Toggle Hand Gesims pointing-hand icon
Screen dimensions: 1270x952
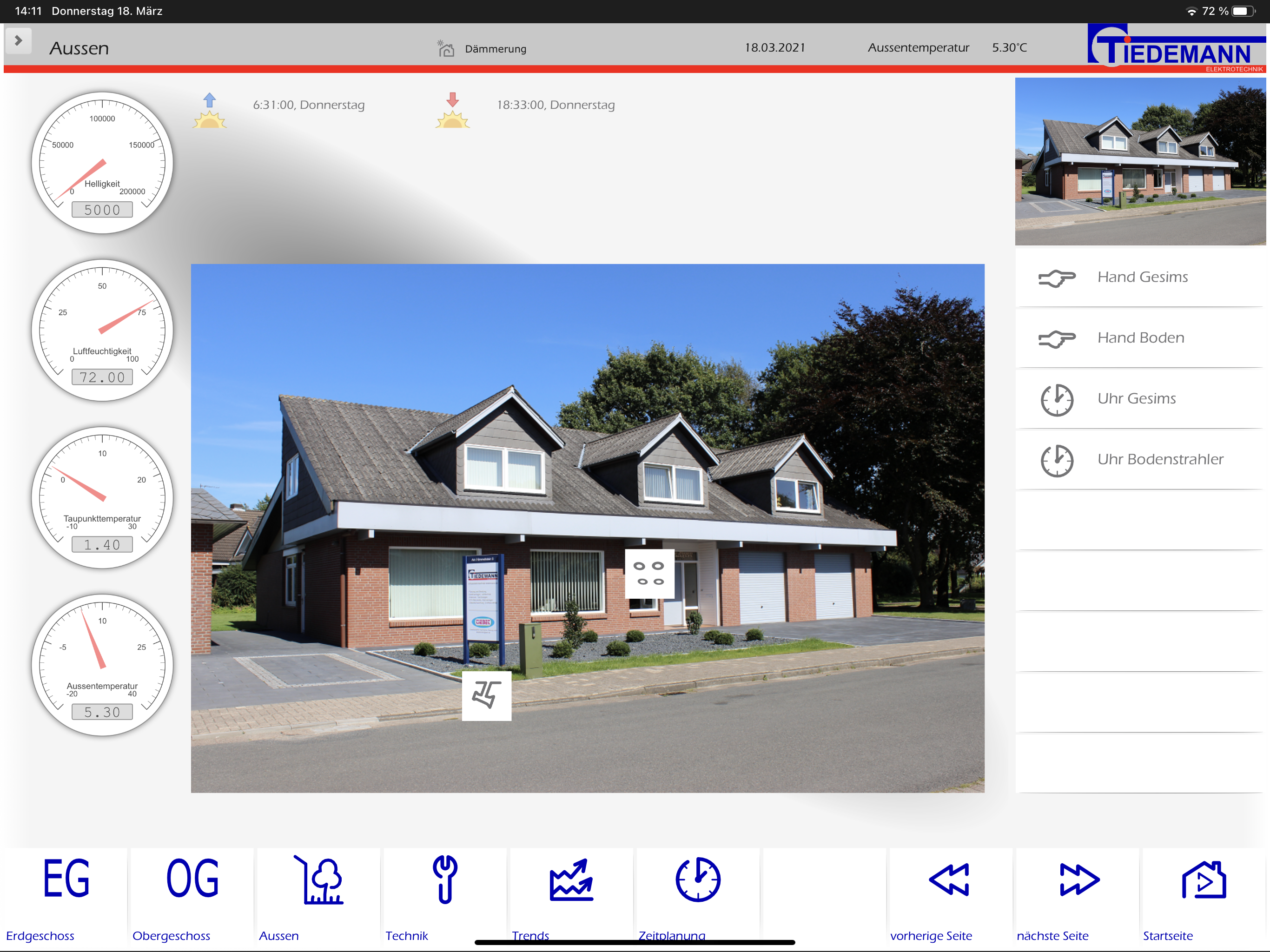pos(1057,278)
